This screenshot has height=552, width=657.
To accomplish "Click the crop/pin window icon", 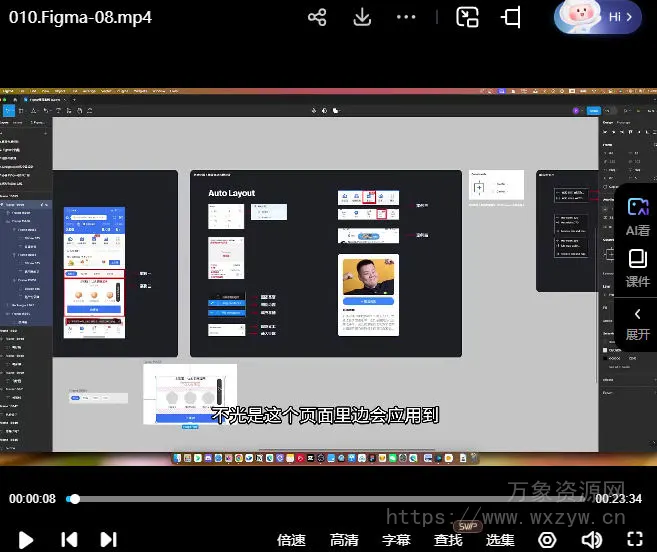I will [512, 18].
